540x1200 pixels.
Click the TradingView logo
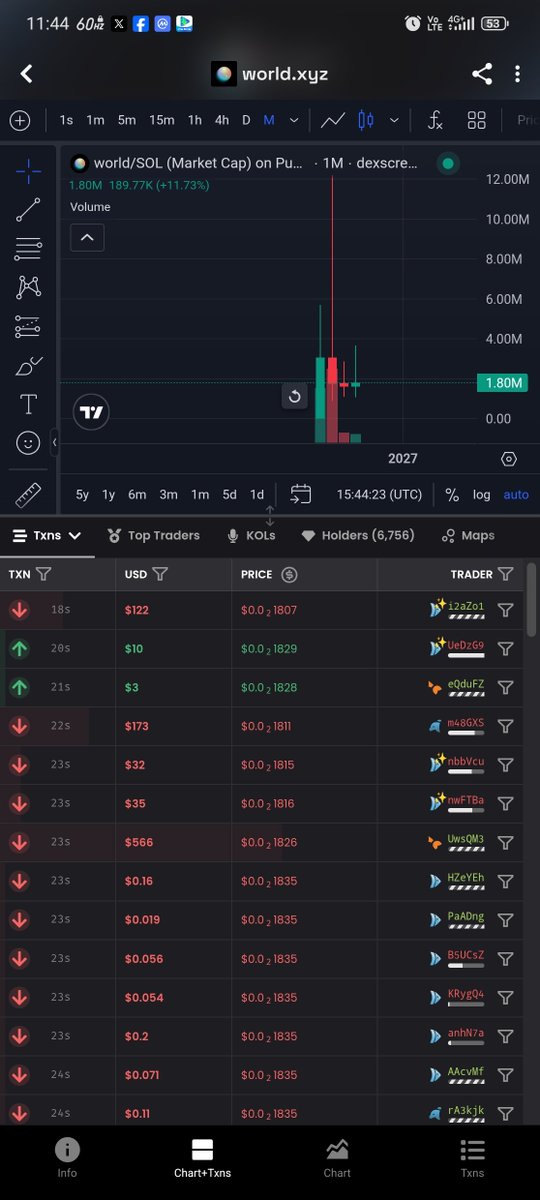[x=91, y=412]
